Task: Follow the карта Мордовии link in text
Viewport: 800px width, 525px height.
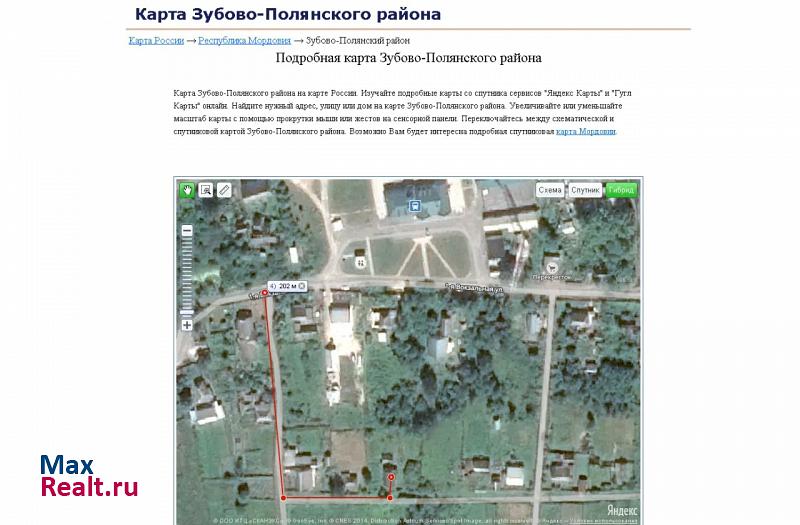Action: point(586,131)
